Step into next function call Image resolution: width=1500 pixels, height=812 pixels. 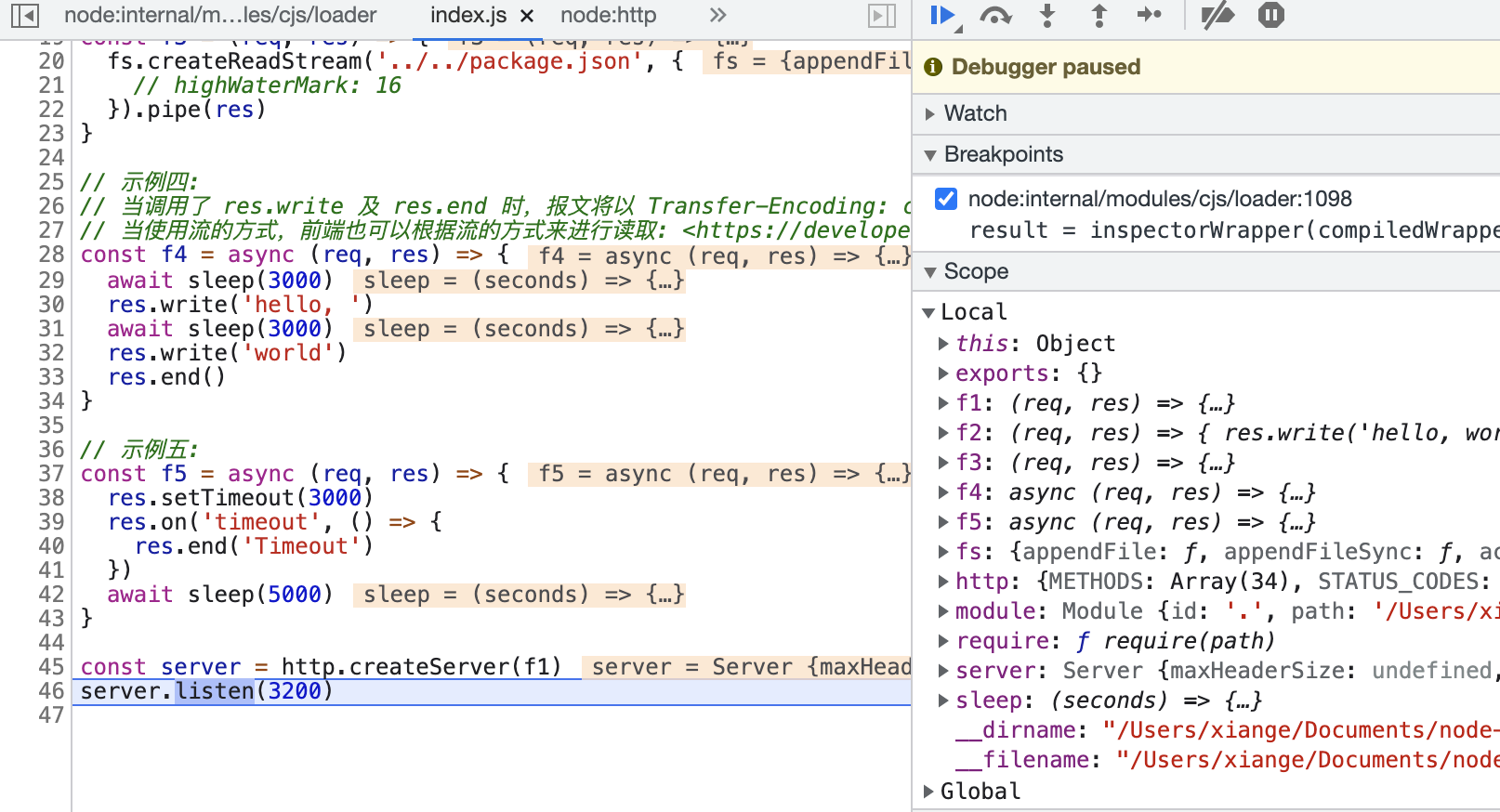click(1047, 15)
